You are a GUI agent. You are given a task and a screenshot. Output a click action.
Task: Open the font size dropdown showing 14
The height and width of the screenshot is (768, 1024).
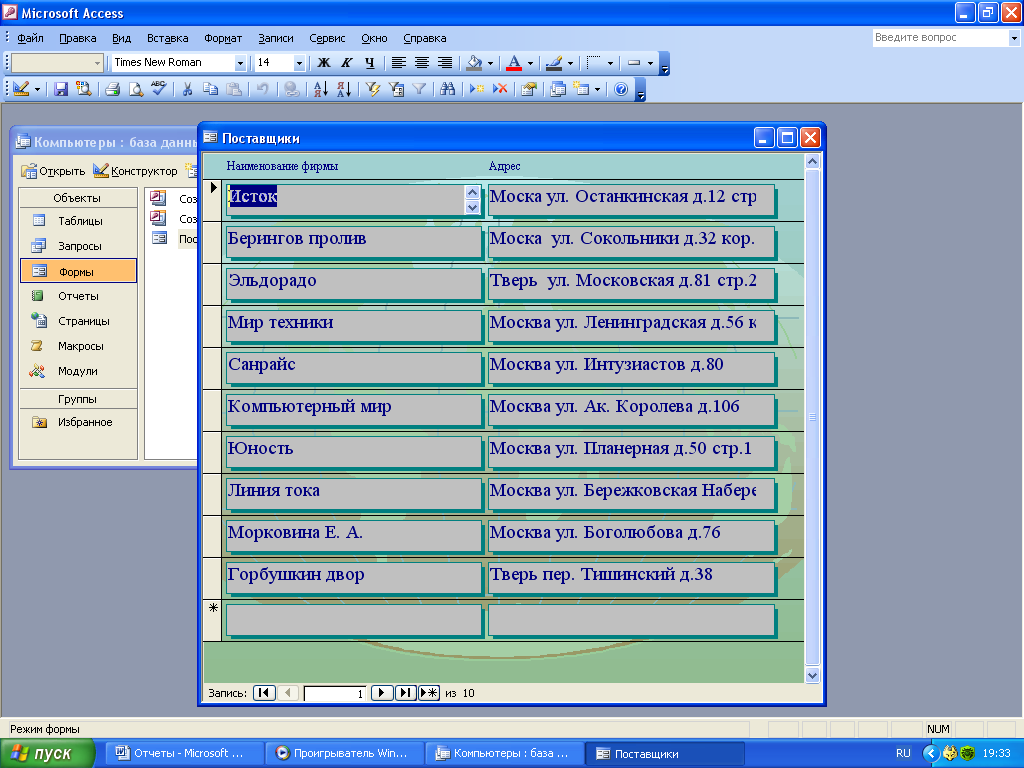[x=299, y=63]
